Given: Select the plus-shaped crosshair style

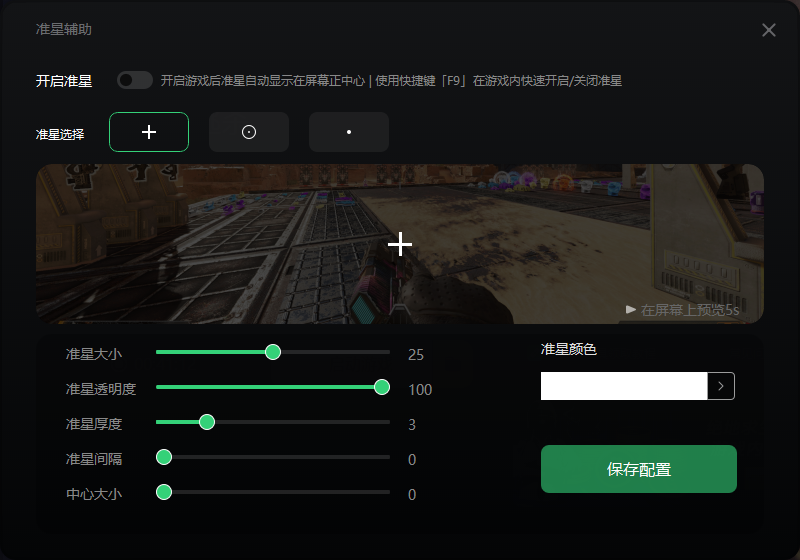Looking at the screenshot, I should 149,132.
